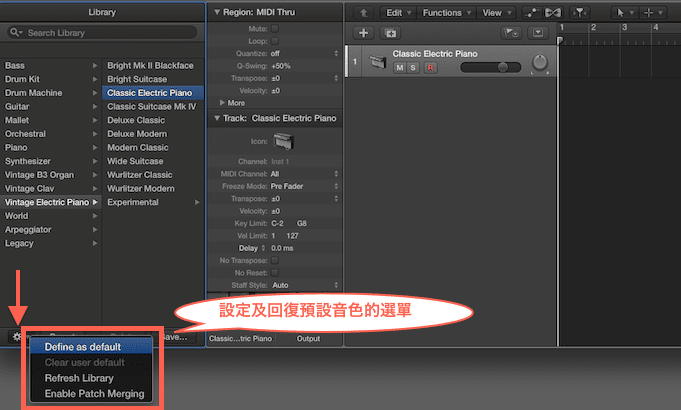Click the Vel Limit 127 value
Viewport: 681px width, 410px height.
click(x=292, y=235)
